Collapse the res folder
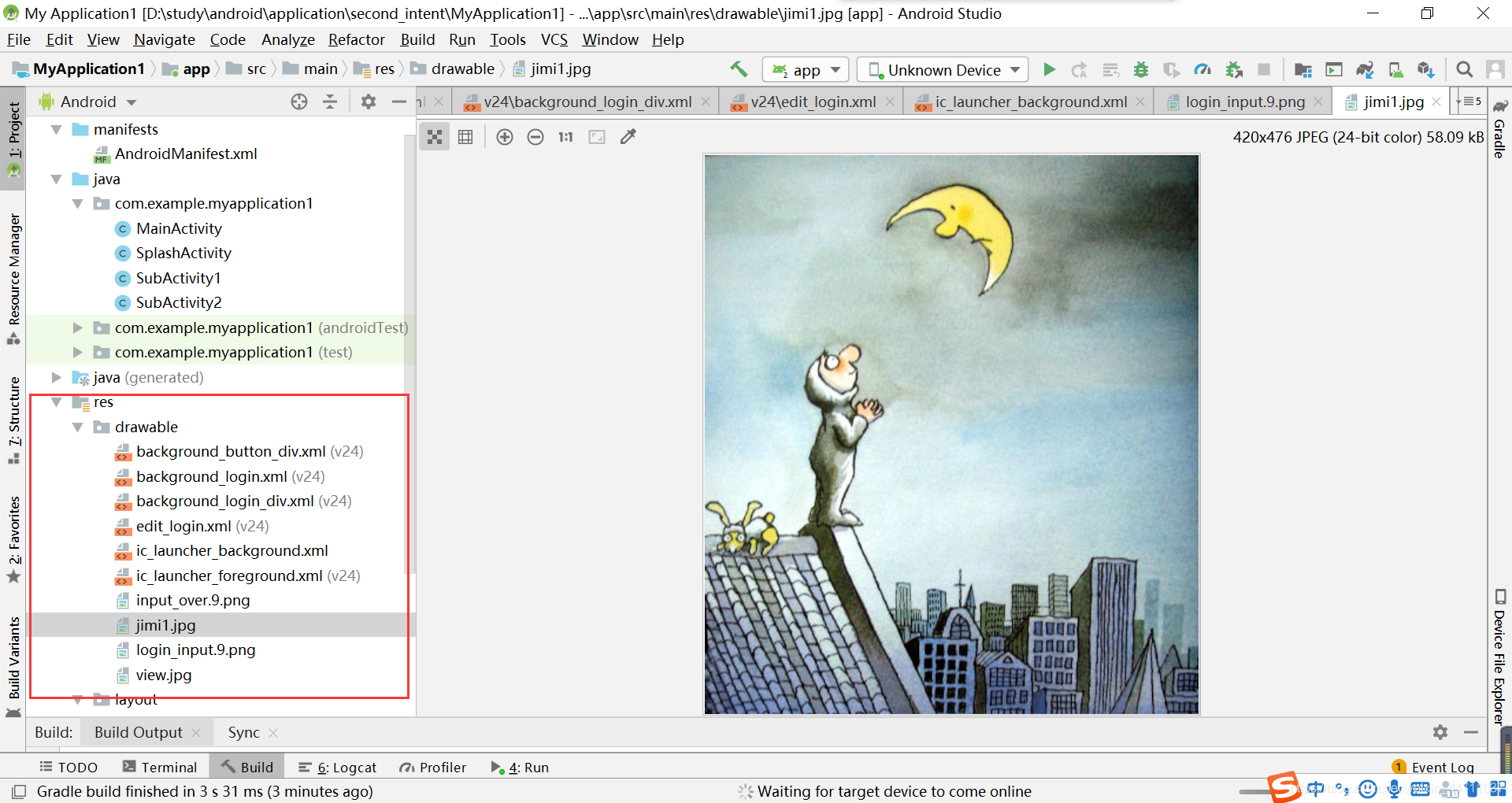Image resolution: width=1512 pixels, height=803 pixels. [56, 402]
